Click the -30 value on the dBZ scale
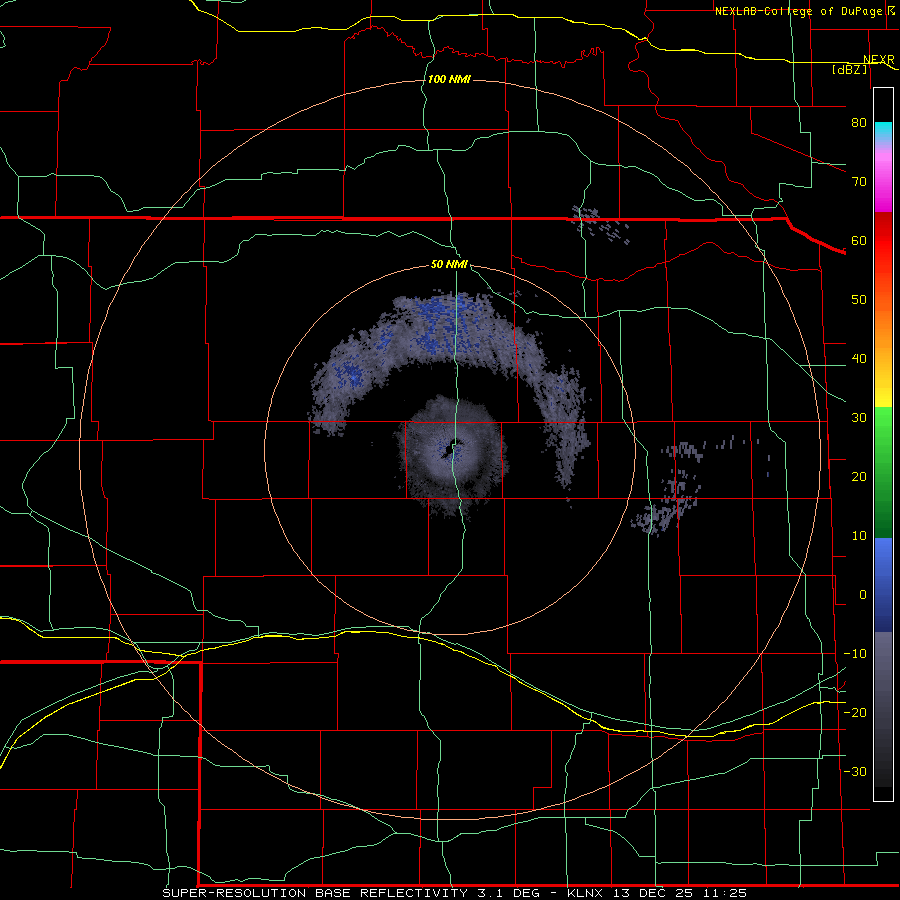The width and height of the screenshot is (900, 900). (855, 771)
